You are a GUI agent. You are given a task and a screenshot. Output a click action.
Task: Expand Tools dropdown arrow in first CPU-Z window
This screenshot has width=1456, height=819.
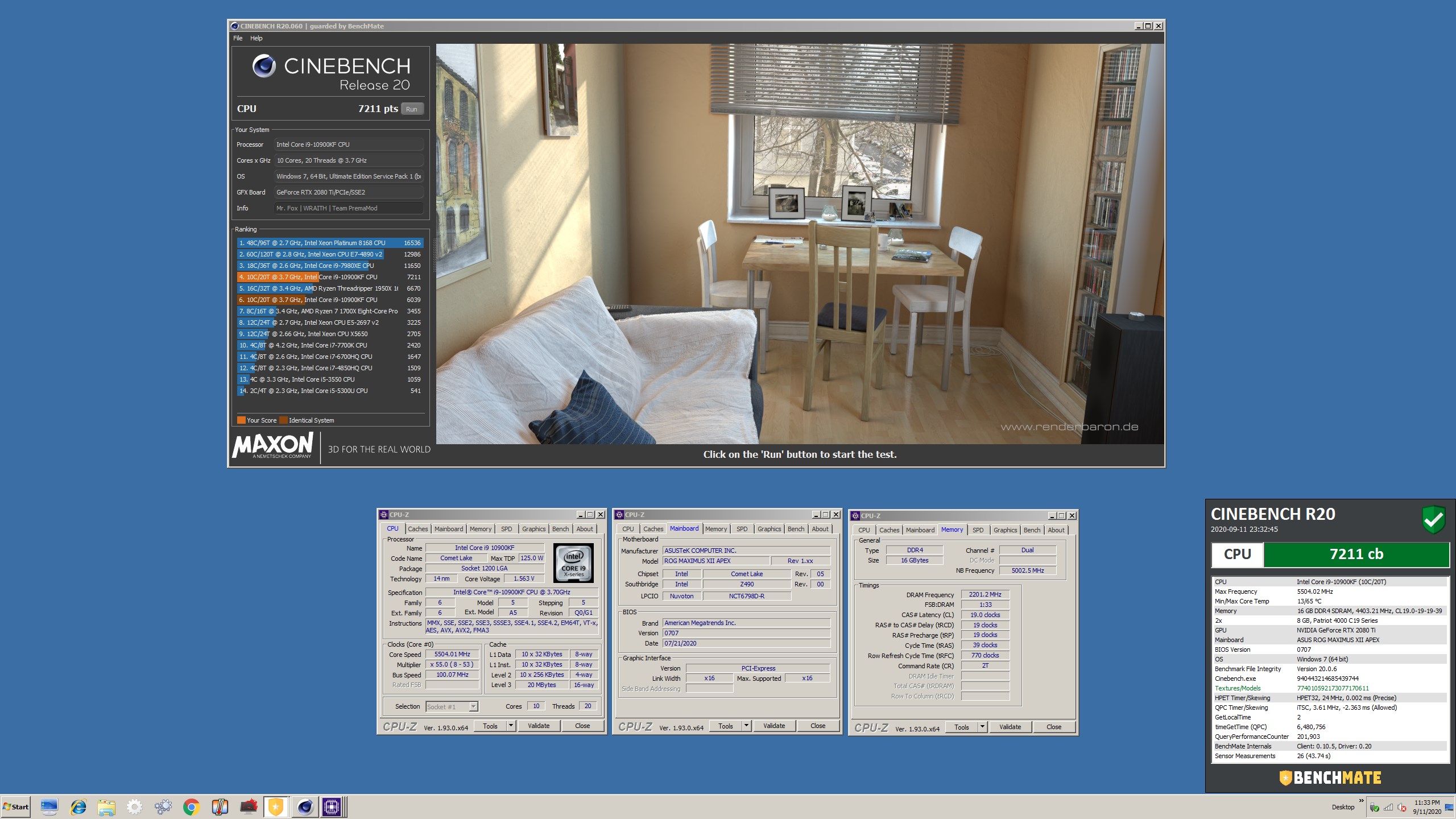(511, 726)
